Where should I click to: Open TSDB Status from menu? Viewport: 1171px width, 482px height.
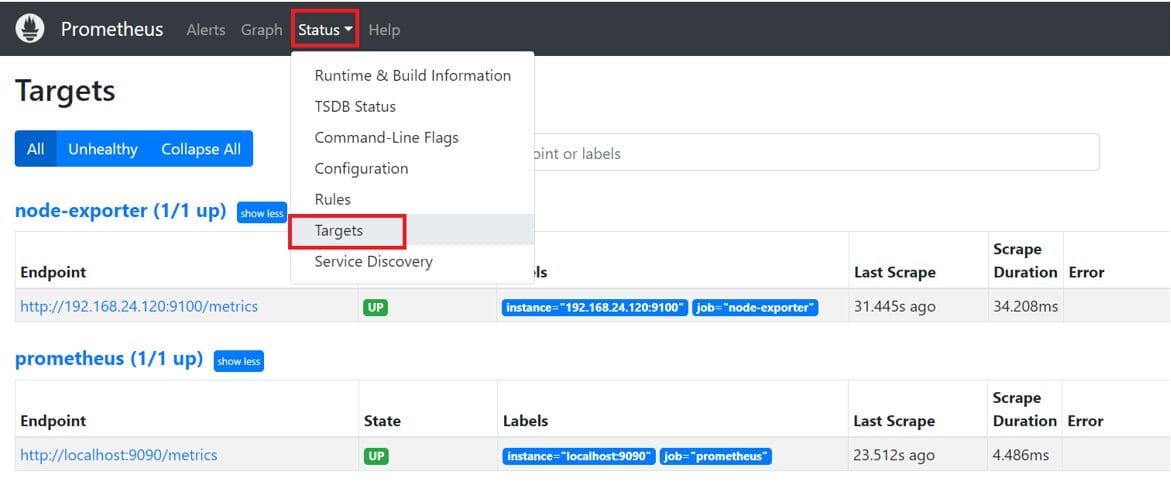[x=355, y=107]
